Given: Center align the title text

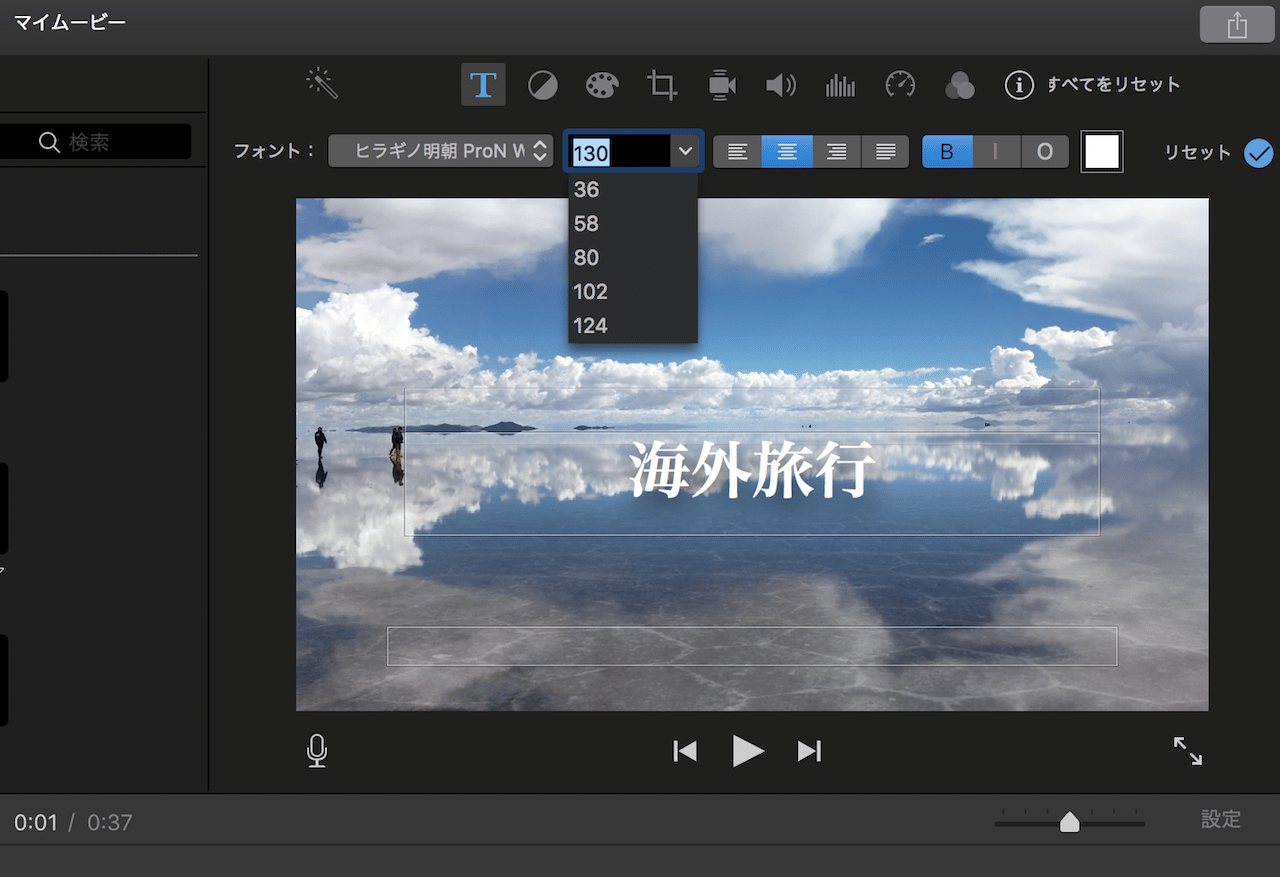Looking at the screenshot, I should point(787,152).
